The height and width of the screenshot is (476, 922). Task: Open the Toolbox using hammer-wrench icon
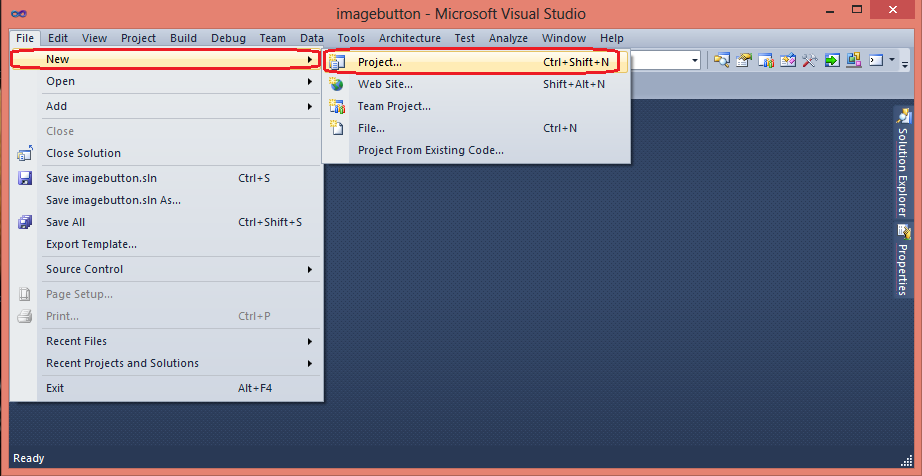coord(810,60)
